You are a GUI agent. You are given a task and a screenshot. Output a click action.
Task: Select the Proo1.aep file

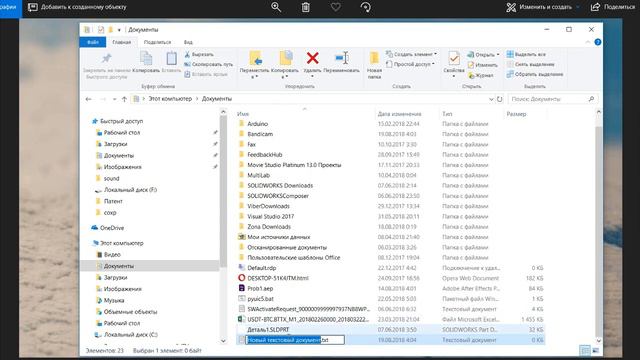260,288
